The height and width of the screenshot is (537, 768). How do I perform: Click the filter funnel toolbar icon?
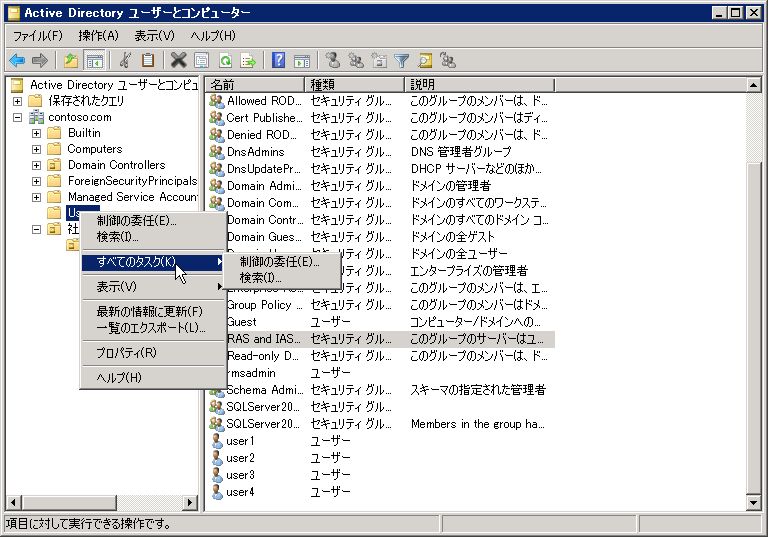[x=402, y=61]
